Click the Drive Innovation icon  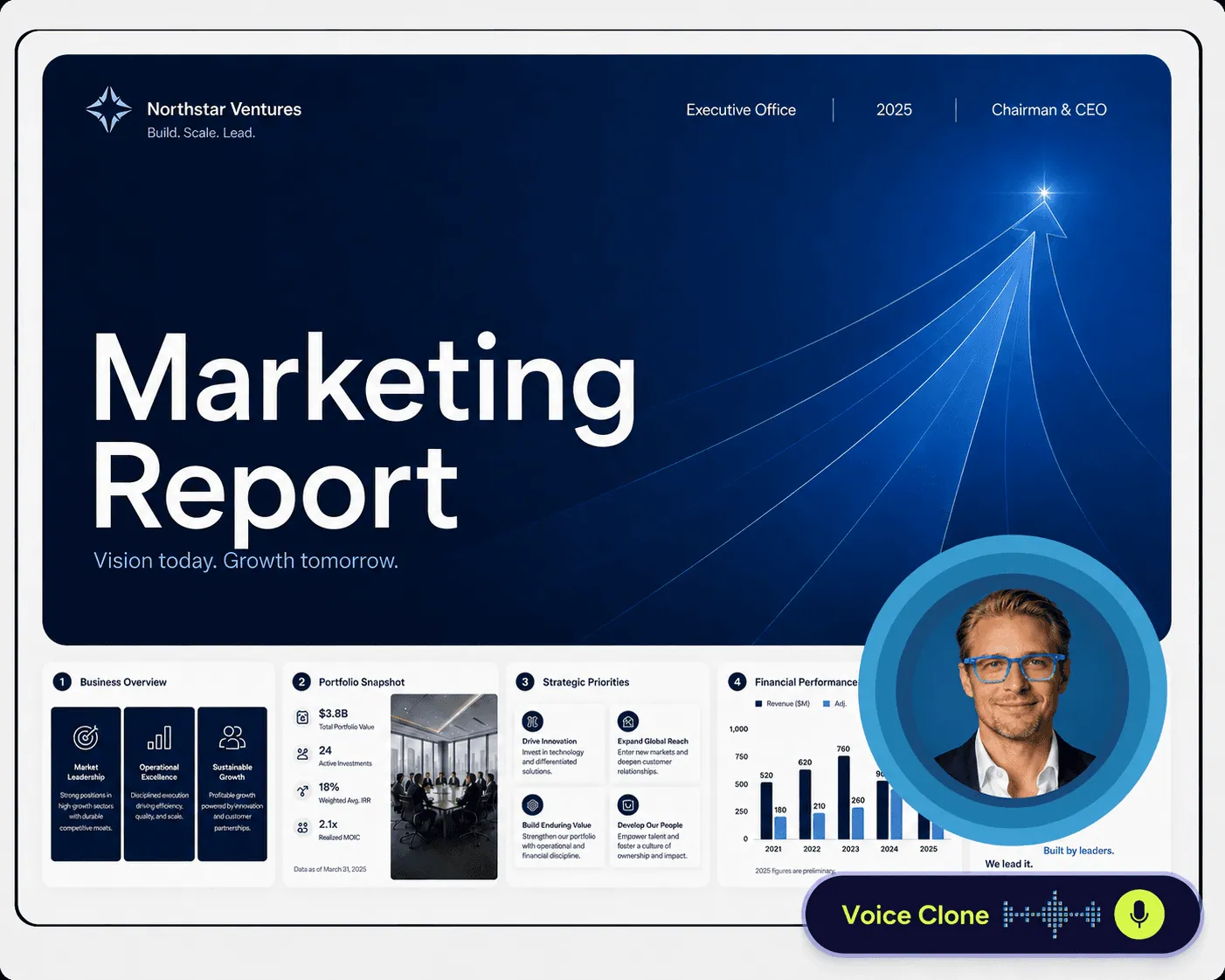(532, 721)
